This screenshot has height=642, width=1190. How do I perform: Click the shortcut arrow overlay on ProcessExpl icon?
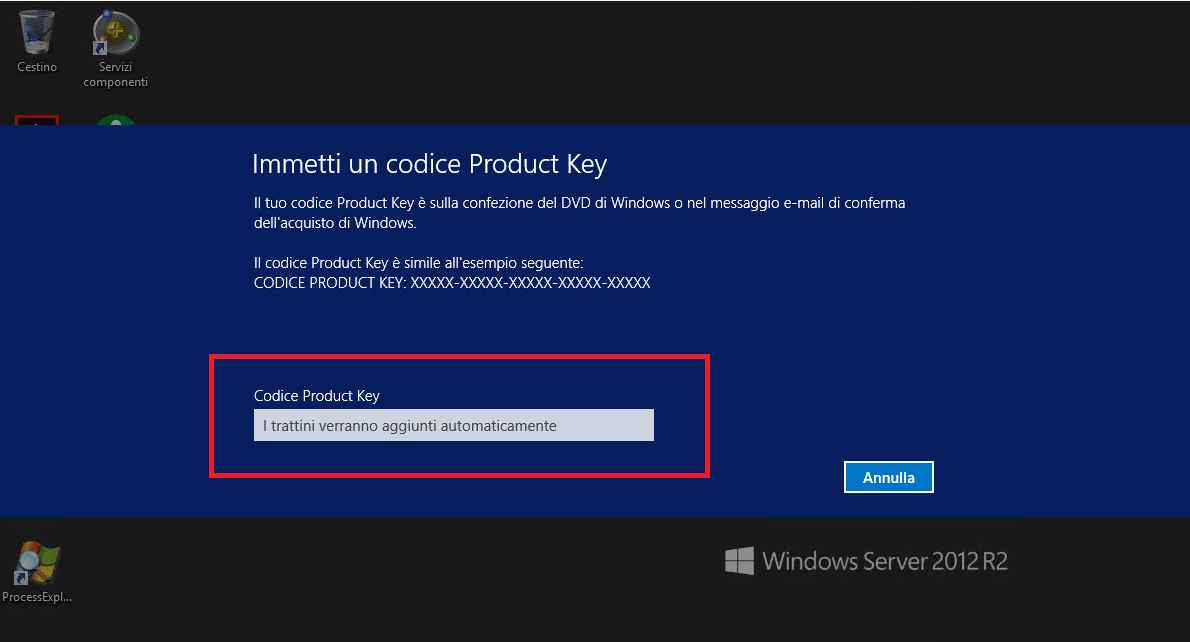[20, 580]
